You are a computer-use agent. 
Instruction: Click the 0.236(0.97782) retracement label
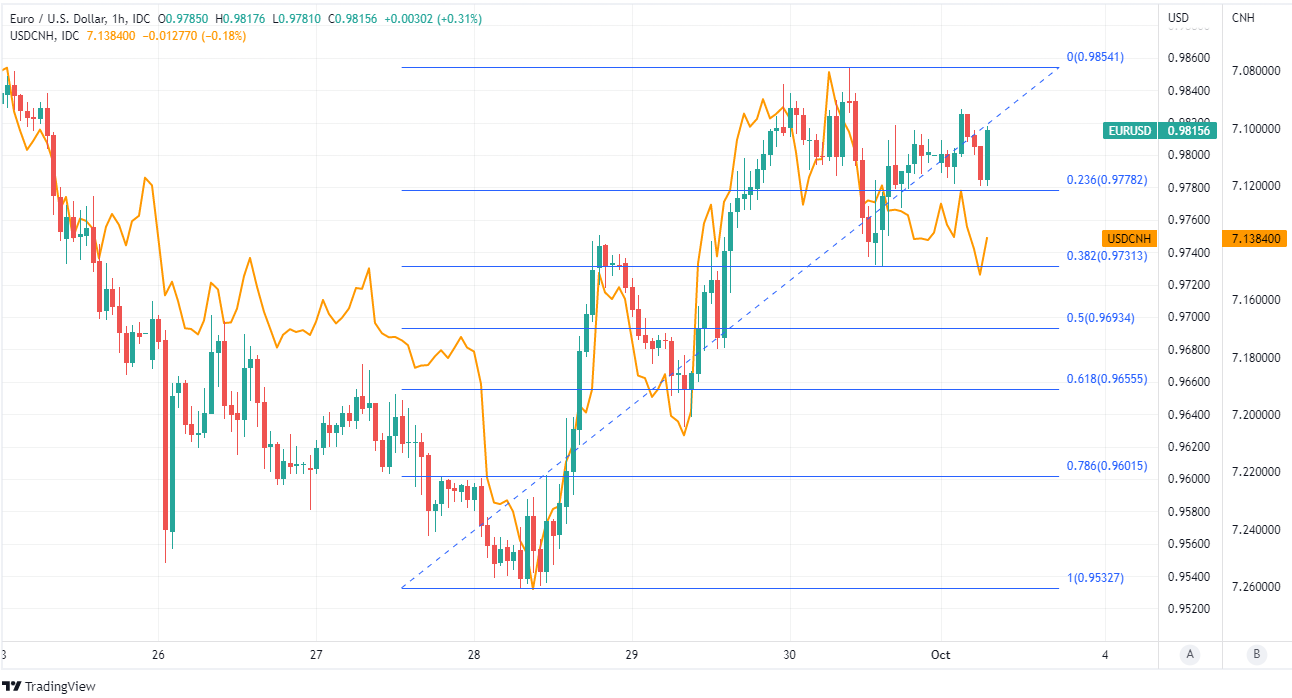[1105, 180]
